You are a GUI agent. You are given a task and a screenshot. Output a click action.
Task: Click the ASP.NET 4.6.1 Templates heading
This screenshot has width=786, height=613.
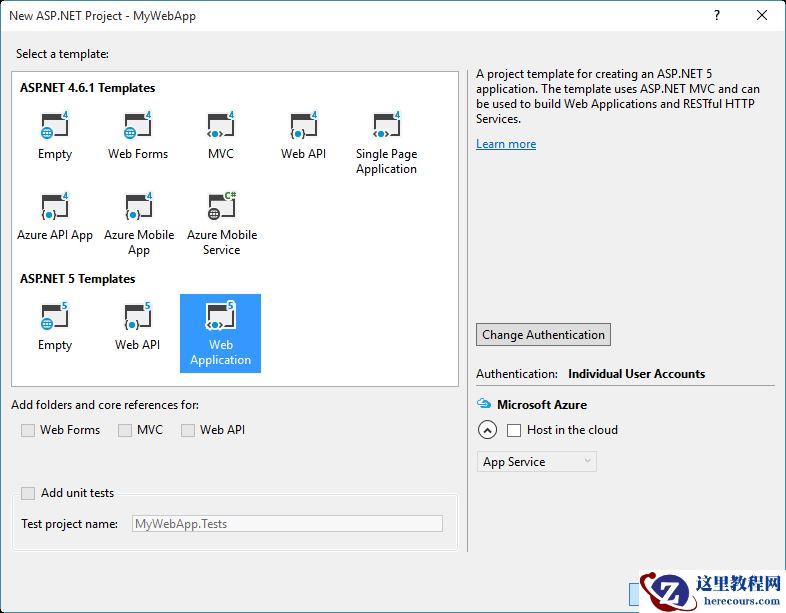click(x=88, y=88)
